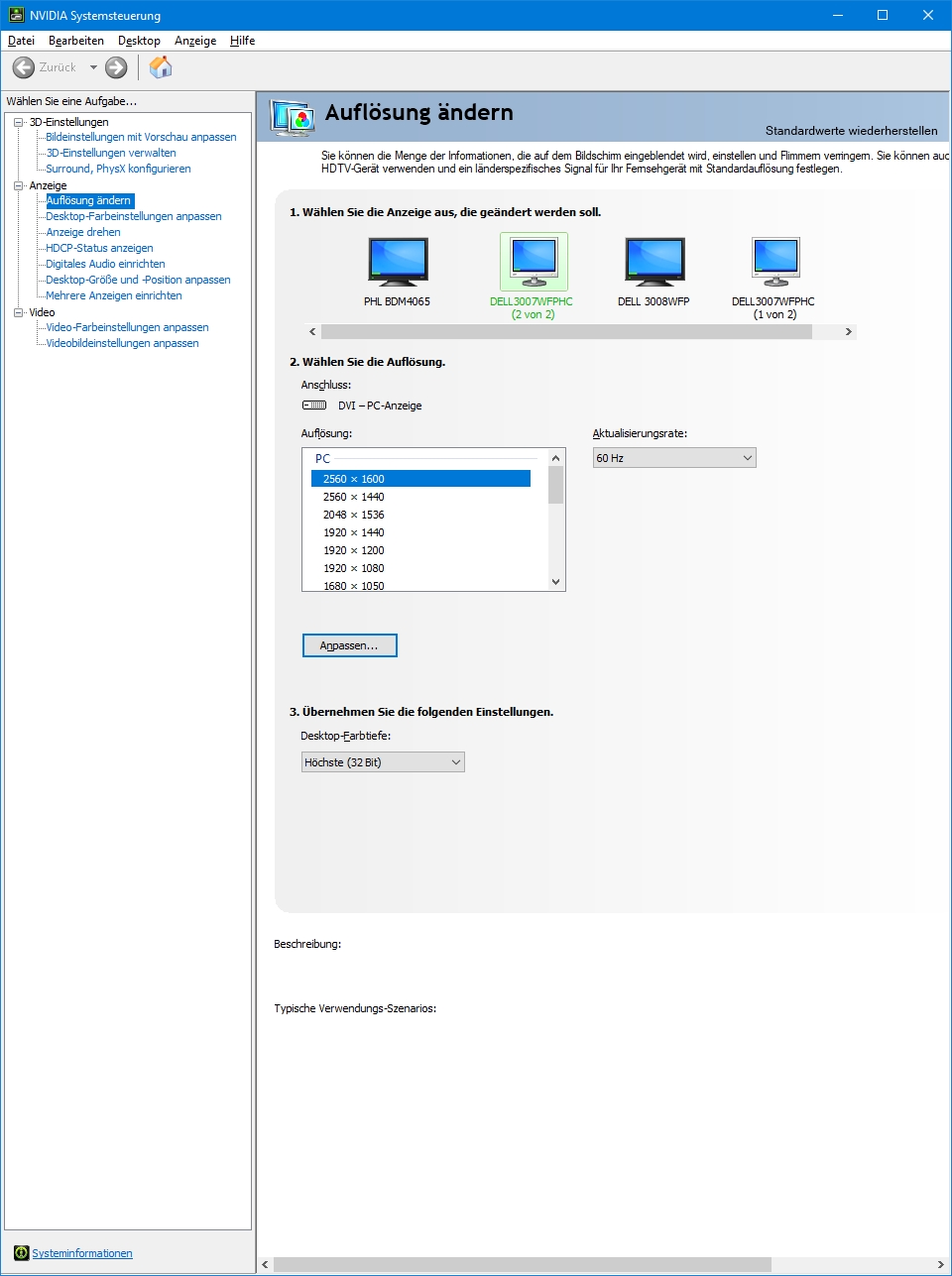Open the Aktualisierungsrate 60 Hz dropdown
Screen dimensions: 952x1276
tap(674, 458)
